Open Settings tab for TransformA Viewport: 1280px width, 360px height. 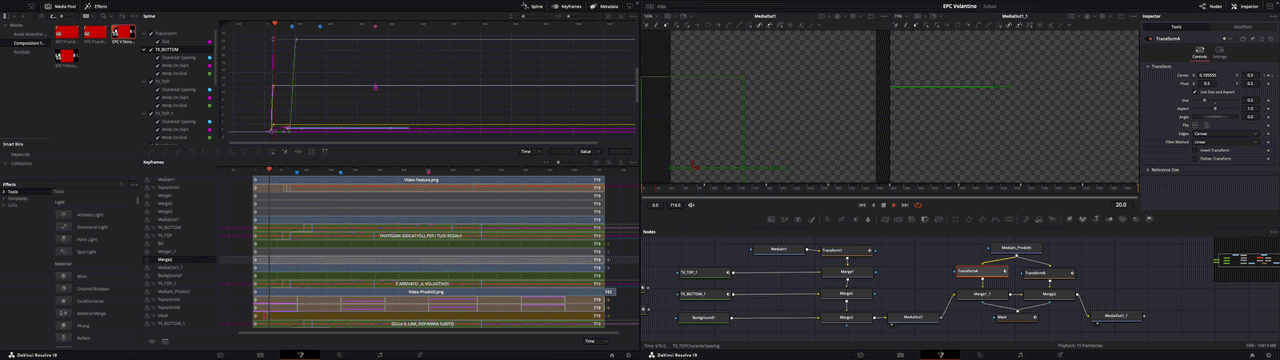click(x=1220, y=53)
